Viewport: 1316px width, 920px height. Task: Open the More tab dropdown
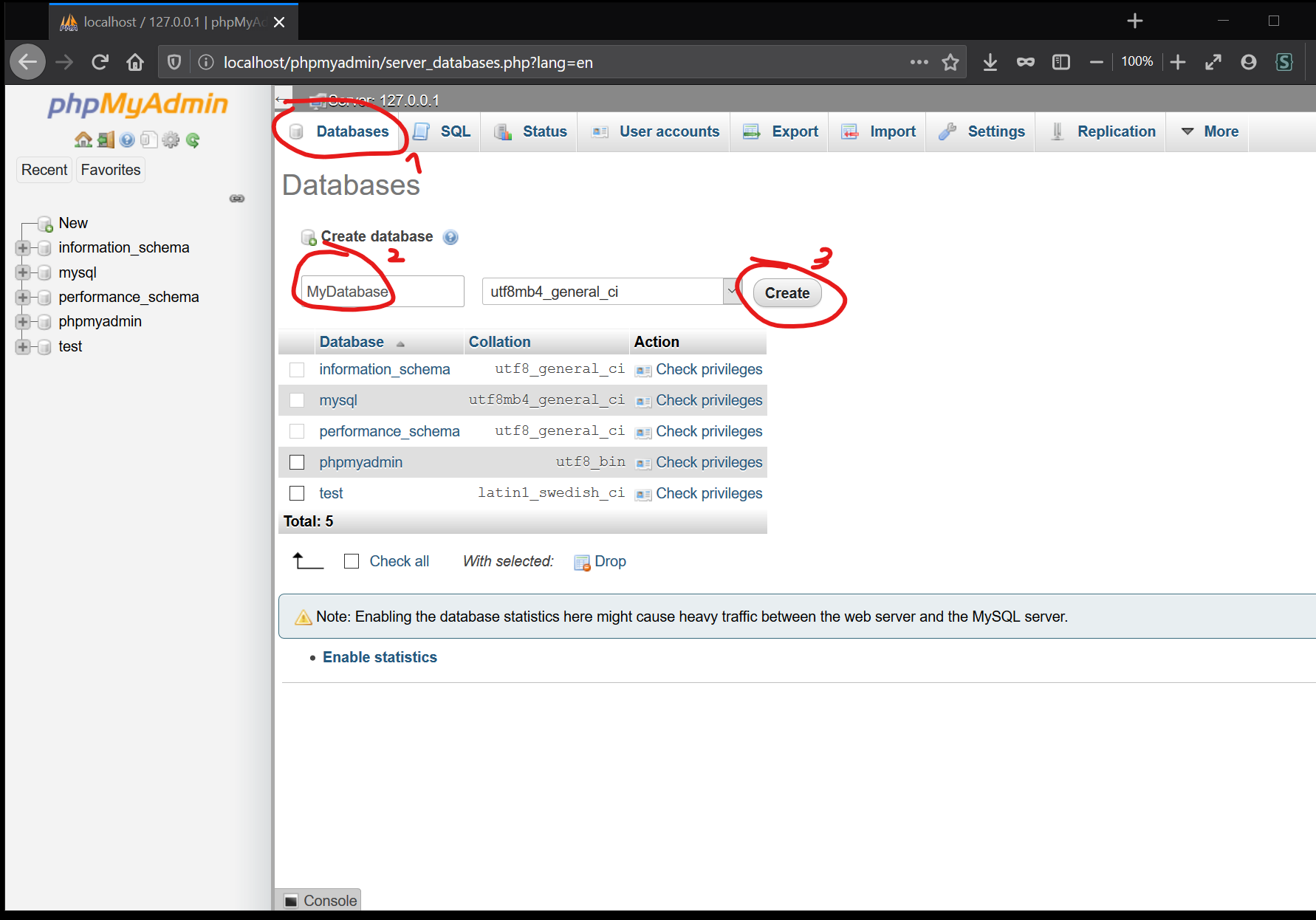click(1209, 131)
